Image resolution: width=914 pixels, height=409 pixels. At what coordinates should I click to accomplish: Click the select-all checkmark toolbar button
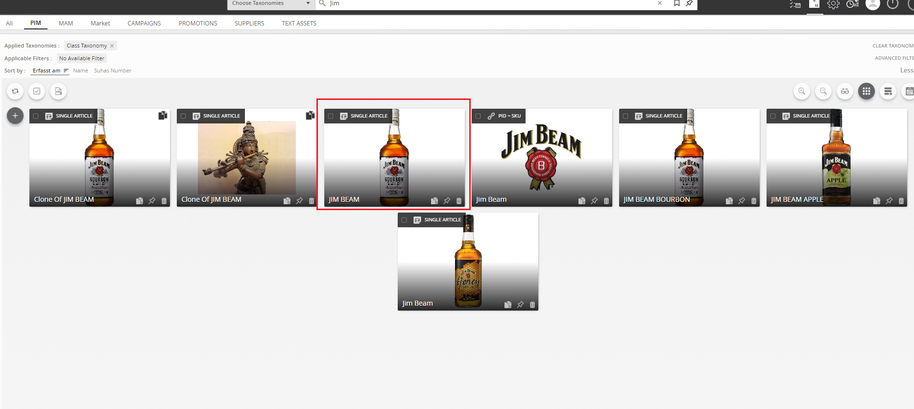37,91
